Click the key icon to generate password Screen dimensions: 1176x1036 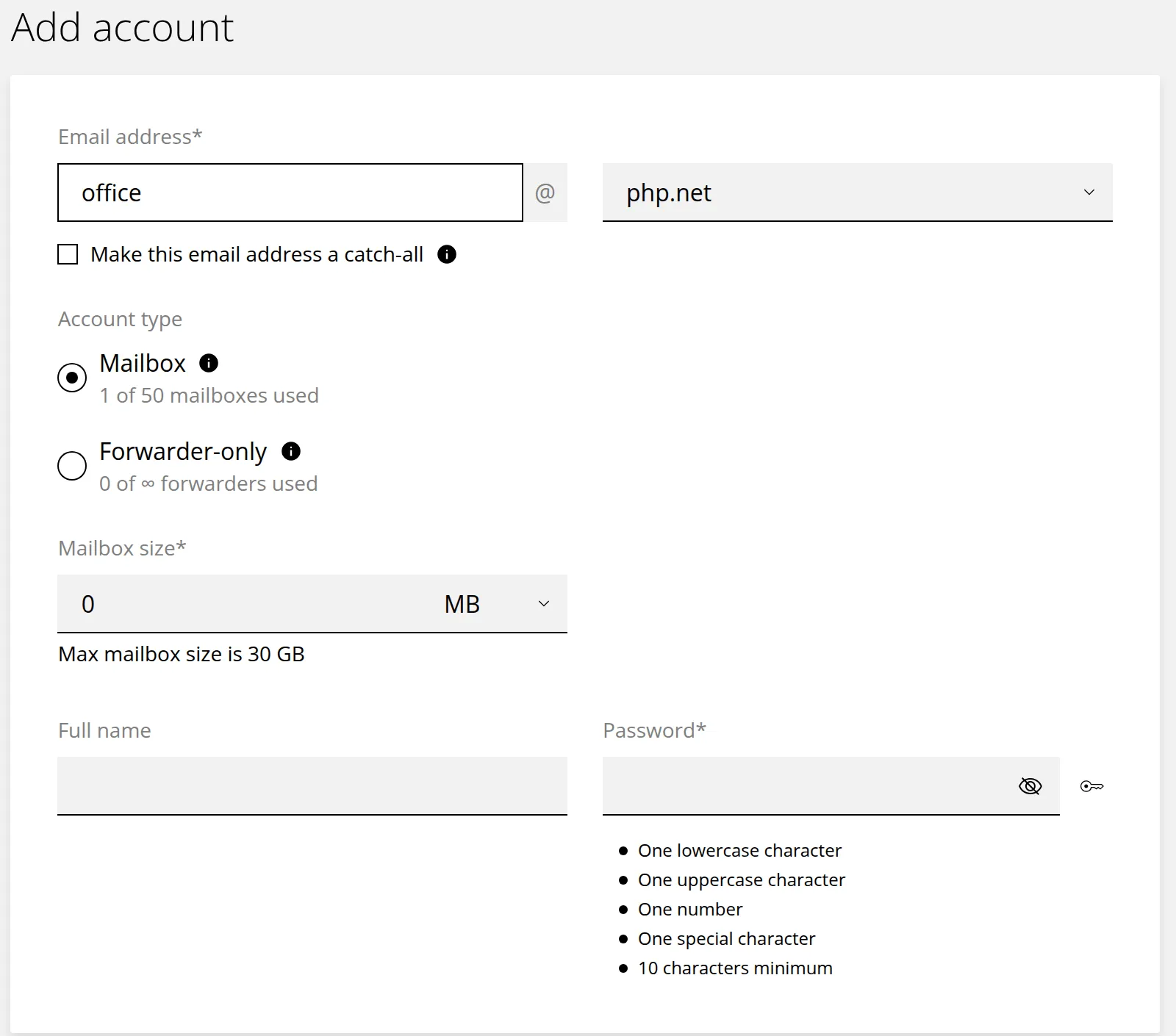click(1092, 786)
